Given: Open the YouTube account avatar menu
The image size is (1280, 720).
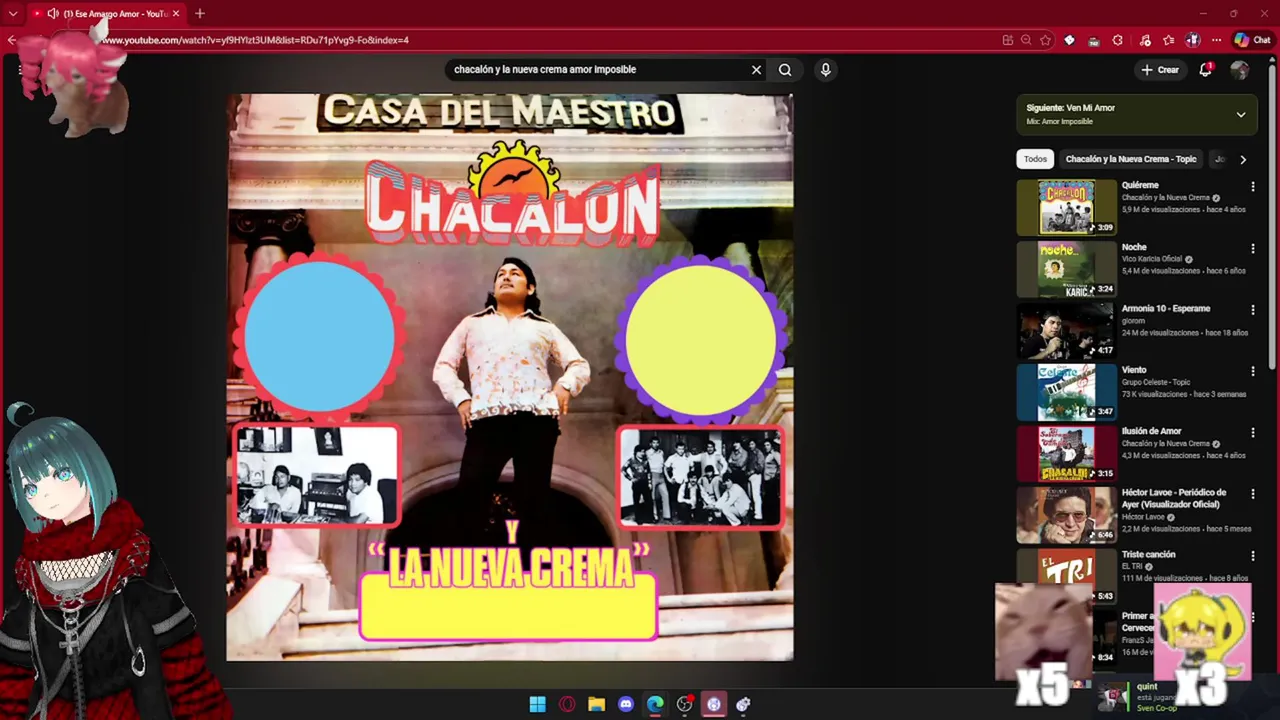Looking at the screenshot, I should (x=1240, y=70).
